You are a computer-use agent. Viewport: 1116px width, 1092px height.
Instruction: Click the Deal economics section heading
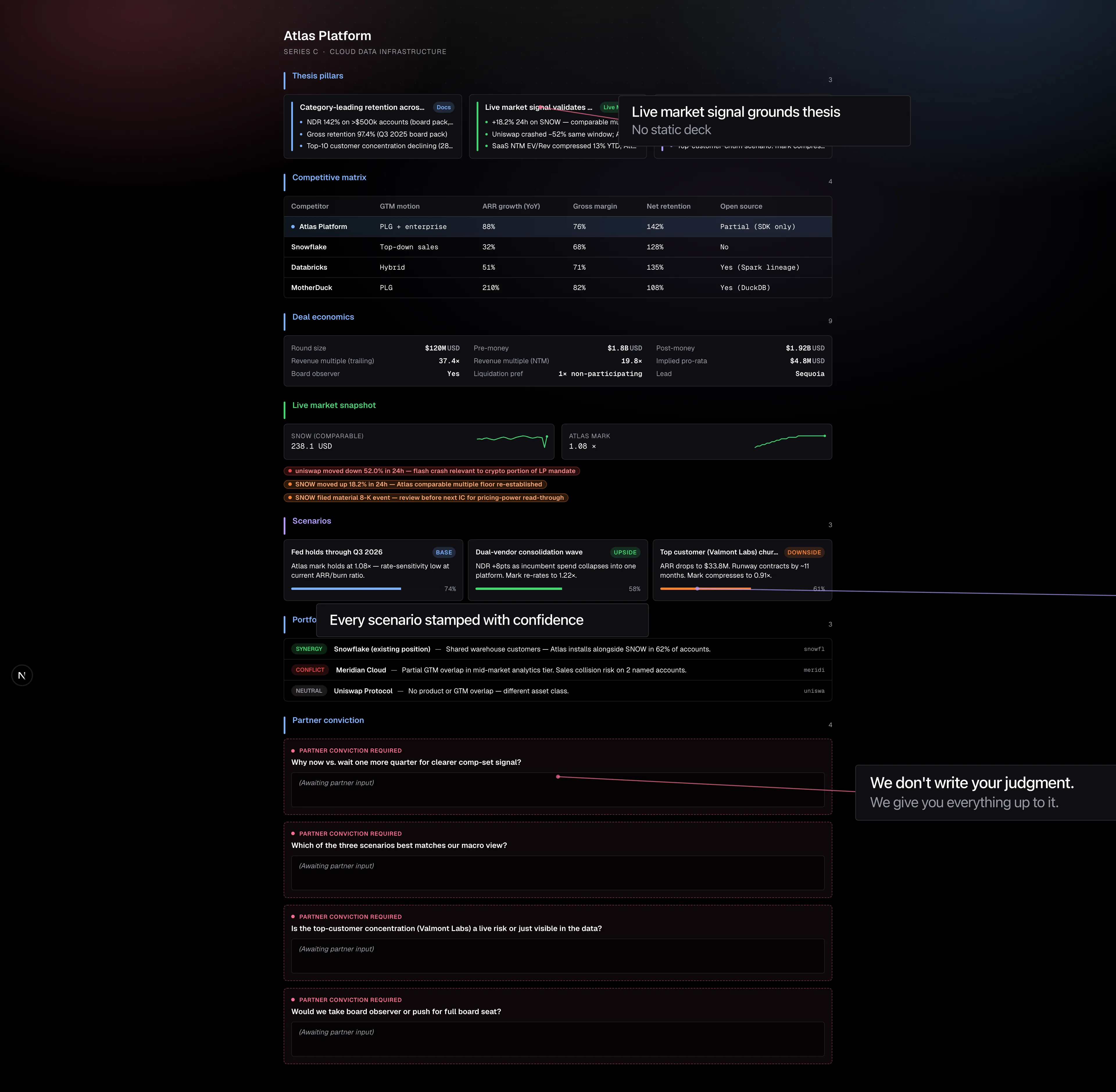323,317
